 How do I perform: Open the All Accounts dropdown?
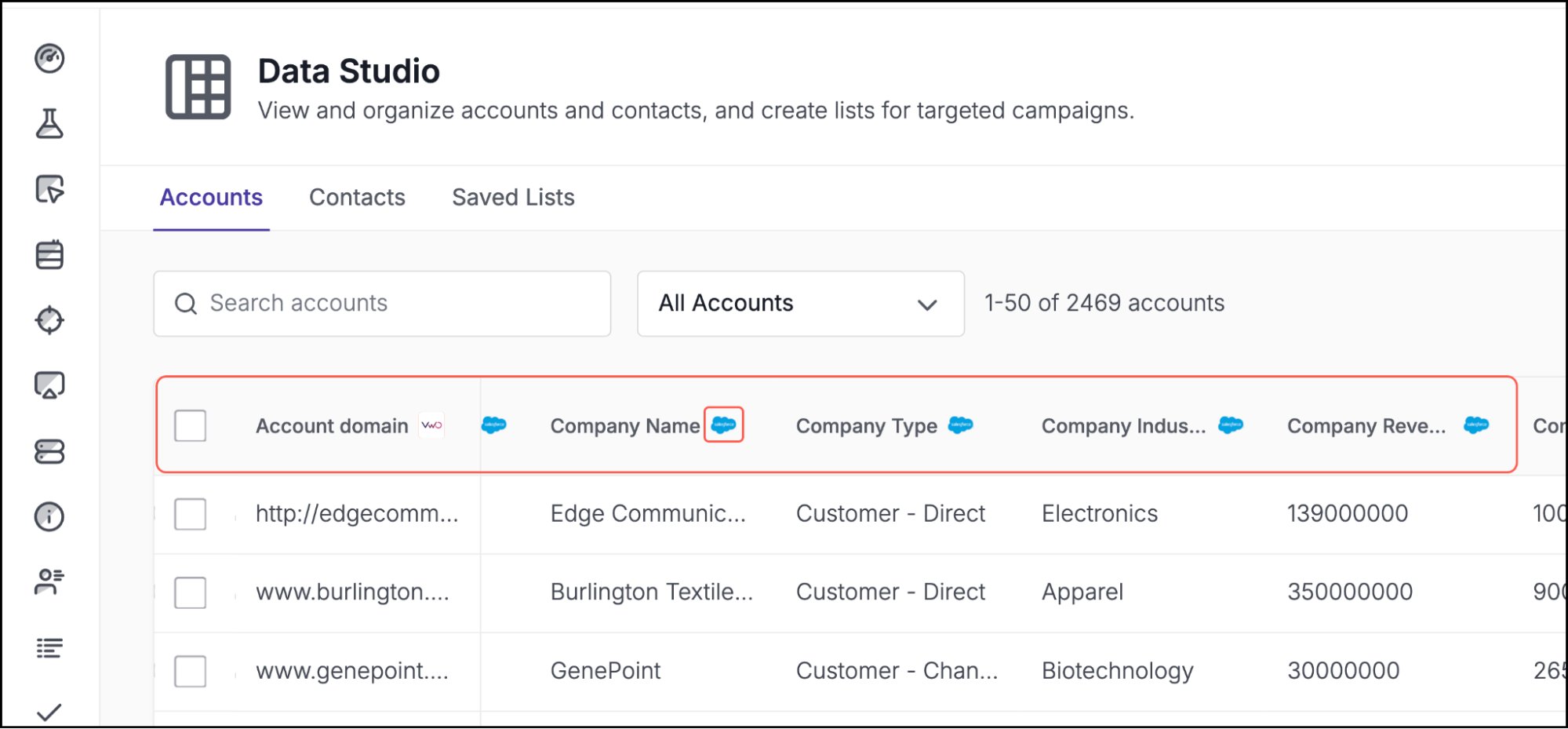(x=799, y=304)
